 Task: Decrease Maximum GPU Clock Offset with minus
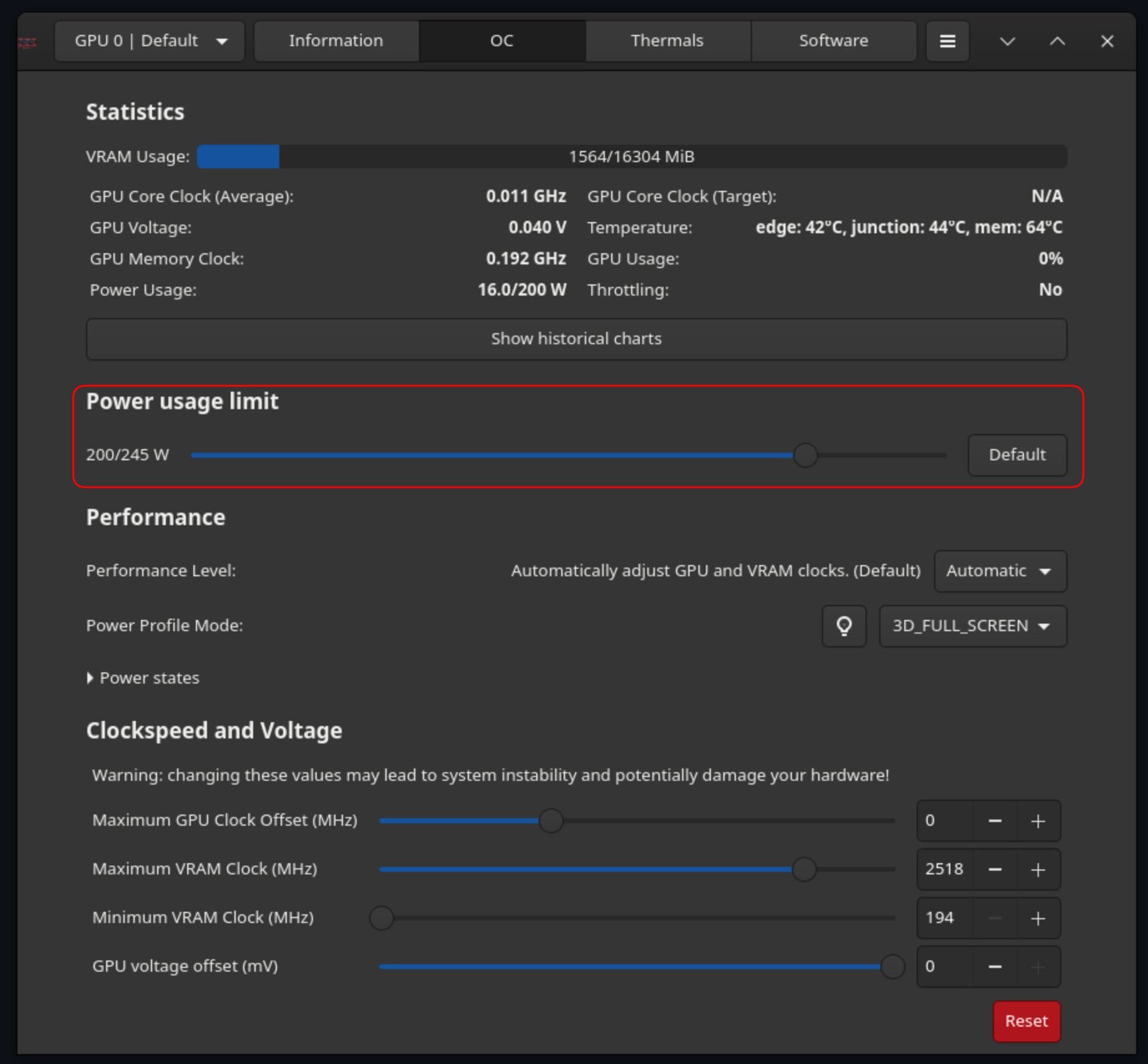point(995,821)
